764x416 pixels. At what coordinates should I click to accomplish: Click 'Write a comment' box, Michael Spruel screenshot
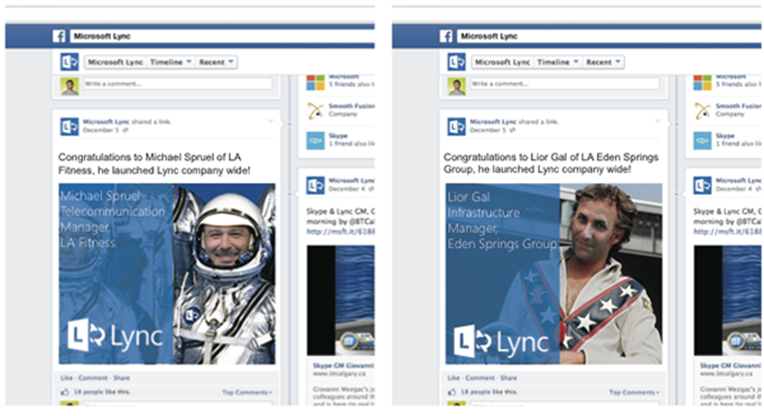tap(177, 84)
